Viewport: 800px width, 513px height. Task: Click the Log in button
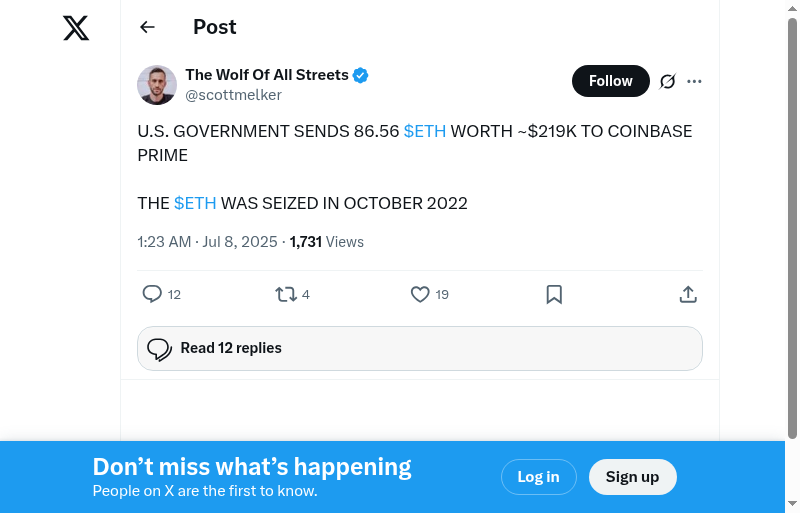[x=538, y=477]
